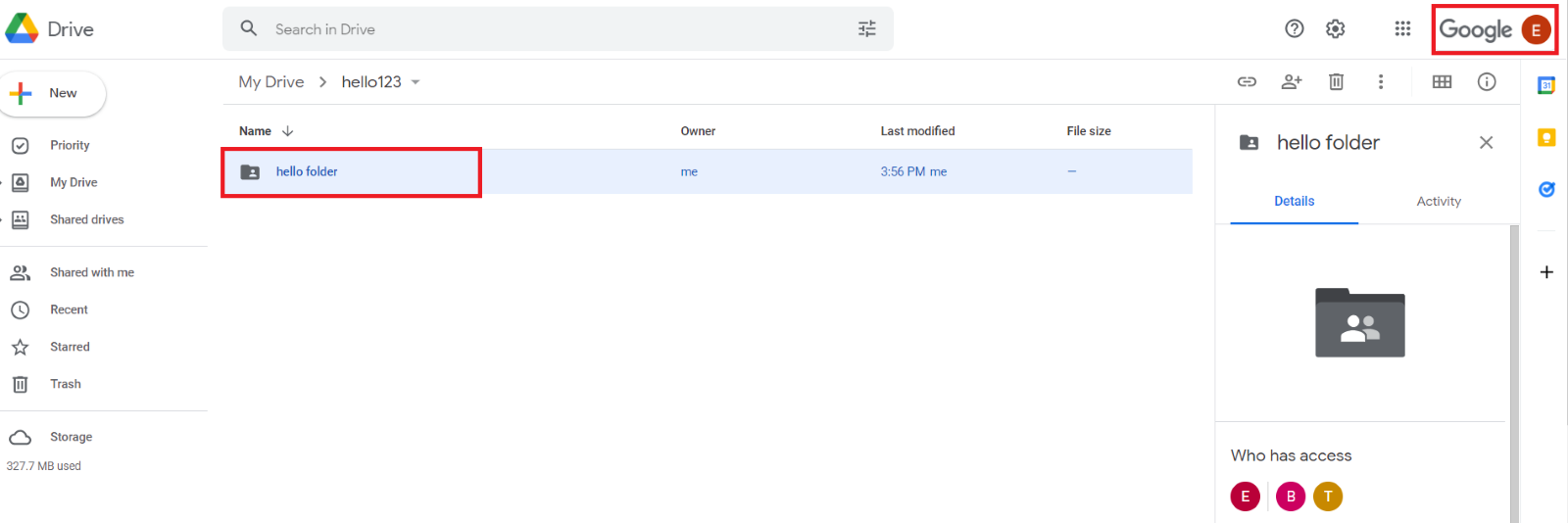Toggle the view details info icon
Screen dimensions: 1568x523
coord(1487,82)
